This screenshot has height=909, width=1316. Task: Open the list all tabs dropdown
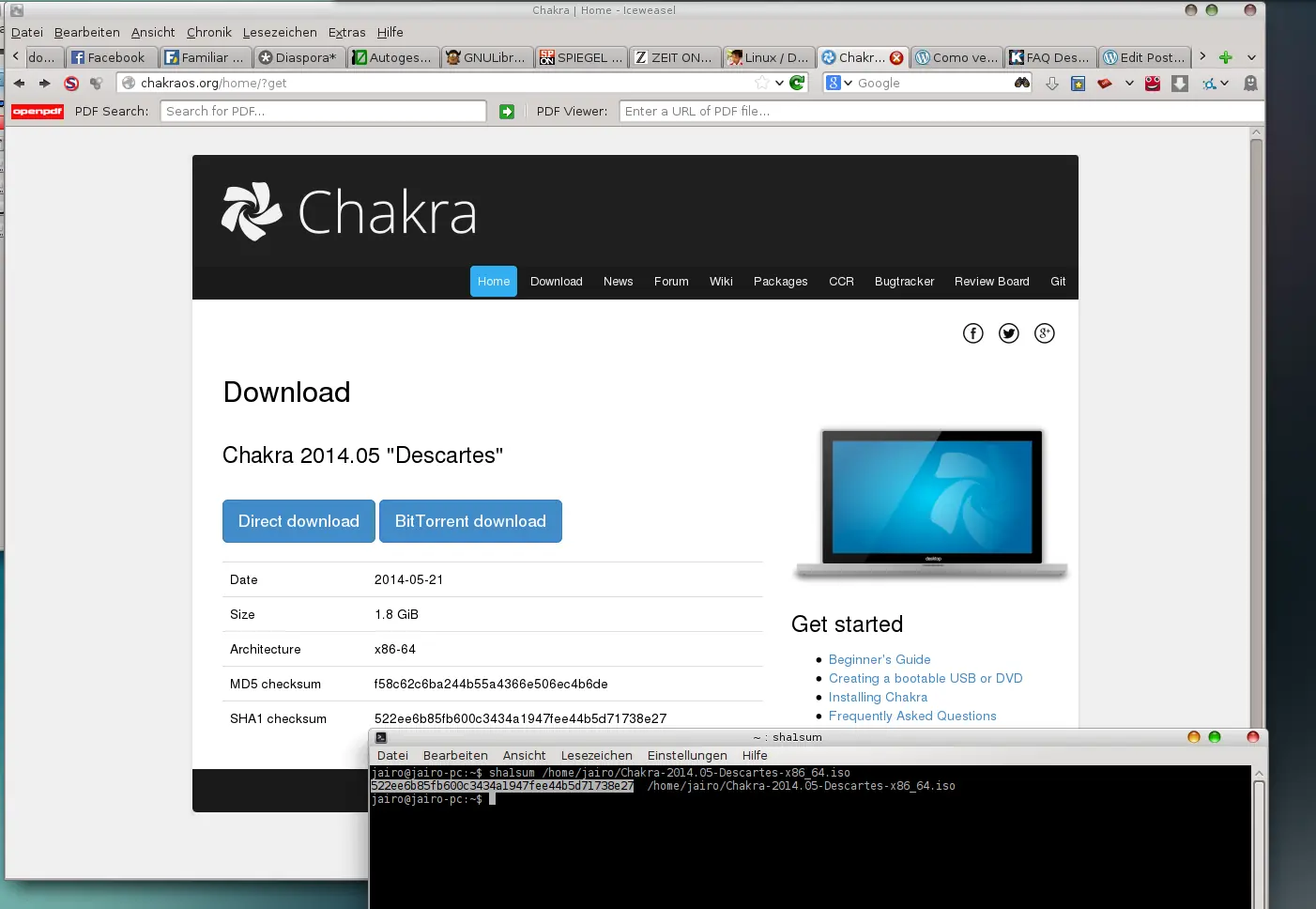[1251, 57]
